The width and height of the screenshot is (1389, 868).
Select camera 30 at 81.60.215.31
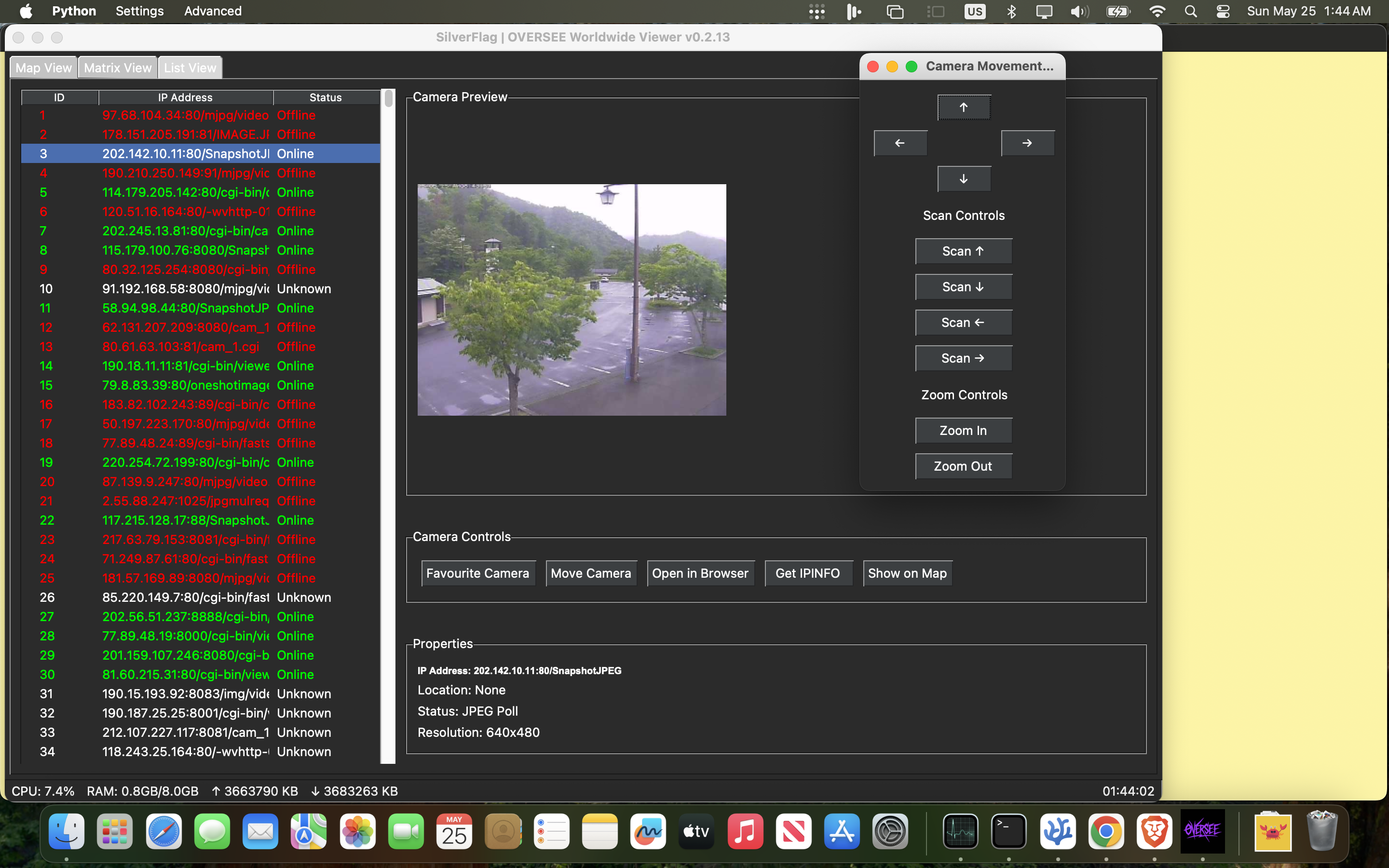(x=200, y=675)
